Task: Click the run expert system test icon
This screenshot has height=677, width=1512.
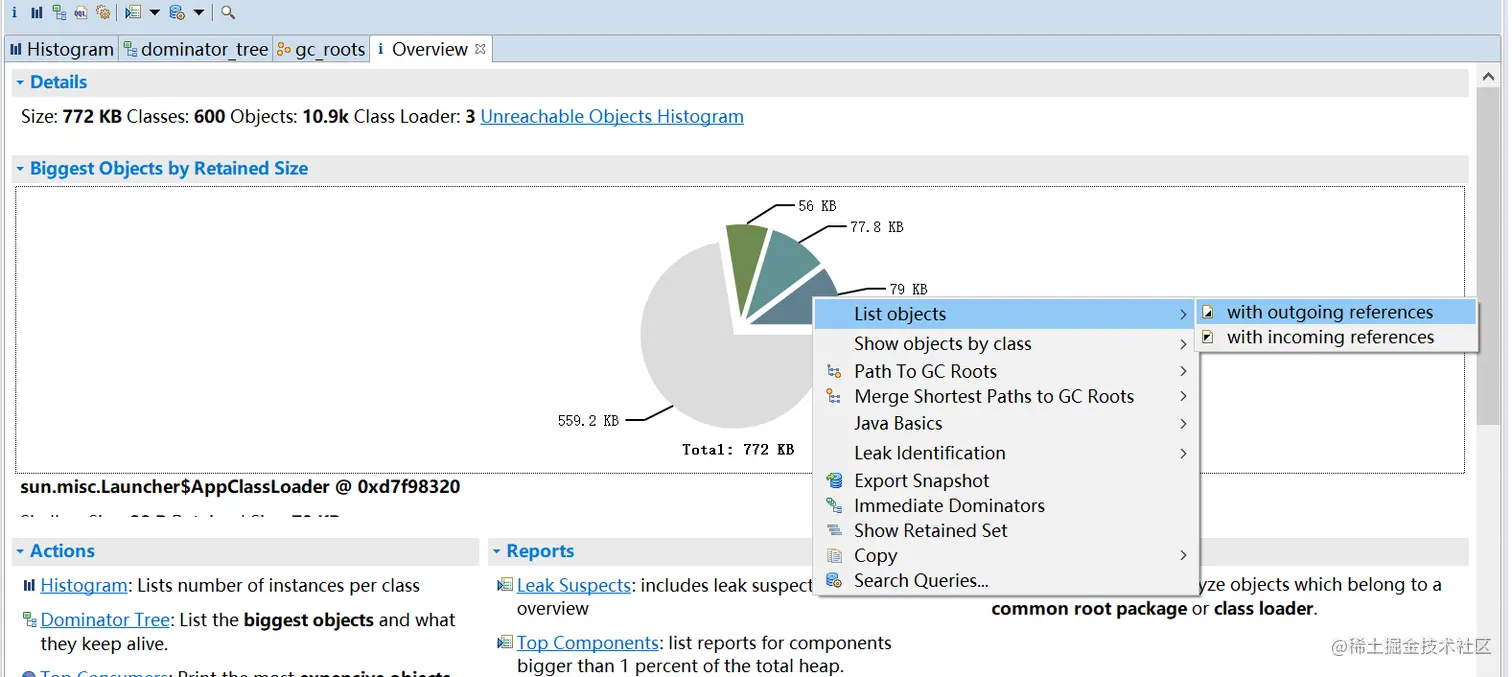Action: pyautogui.click(x=133, y=13)
